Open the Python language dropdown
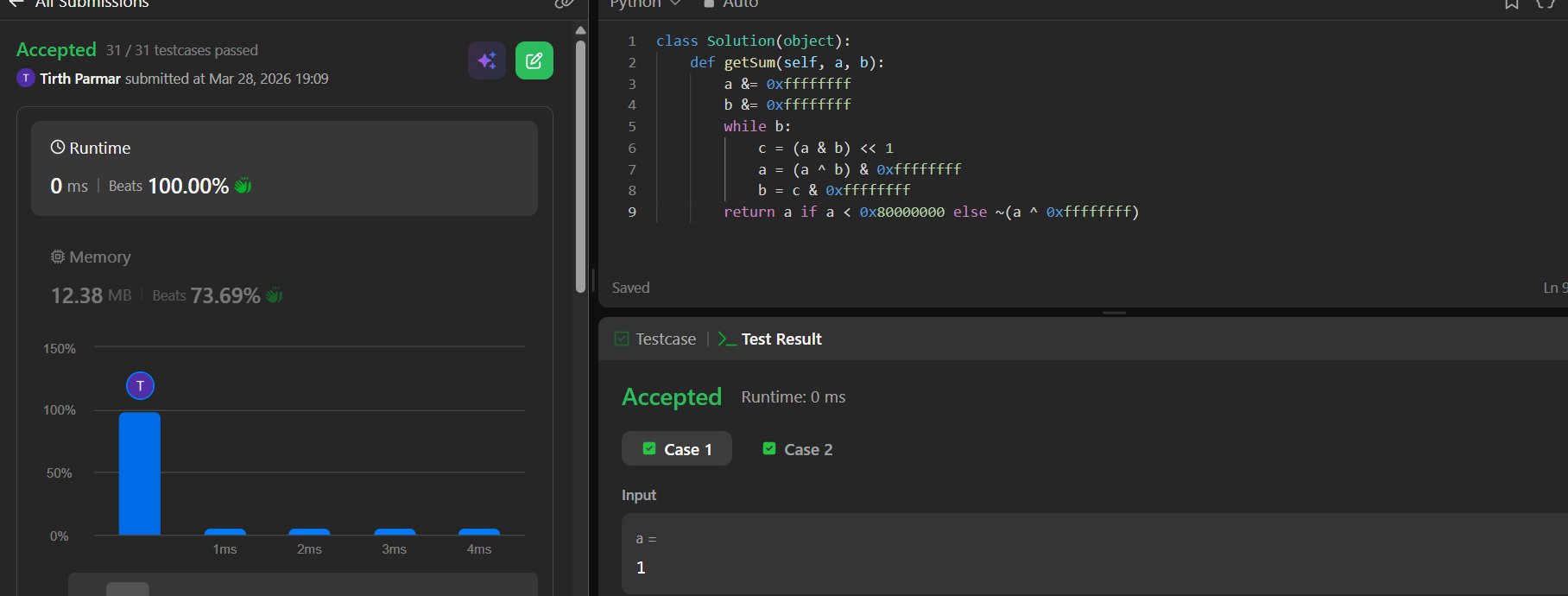1568x596 pixels. (x=645, y=4)
